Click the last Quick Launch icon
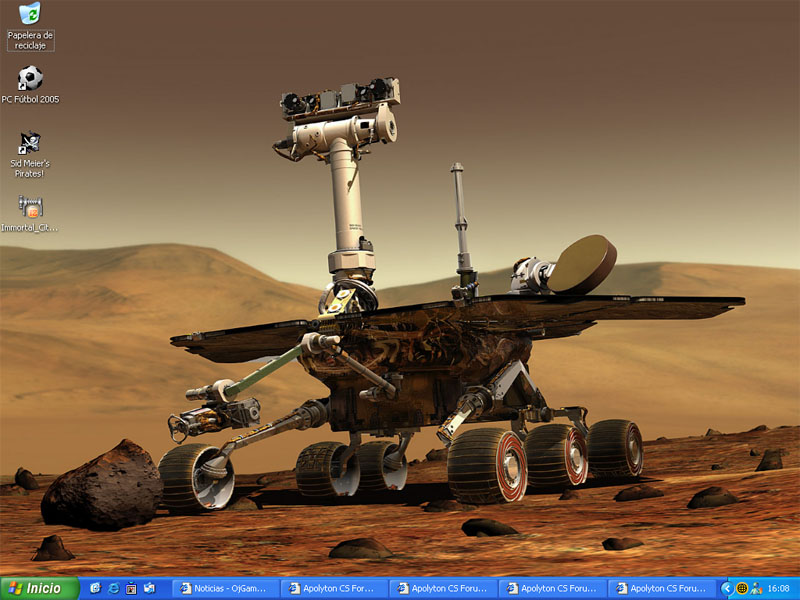The image size is (800, 600). pyautogui.click(x=149, y=588)
